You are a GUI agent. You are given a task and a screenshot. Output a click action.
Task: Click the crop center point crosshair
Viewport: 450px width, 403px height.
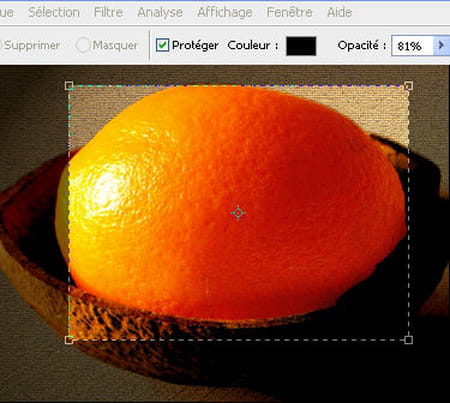click(238, 213)
